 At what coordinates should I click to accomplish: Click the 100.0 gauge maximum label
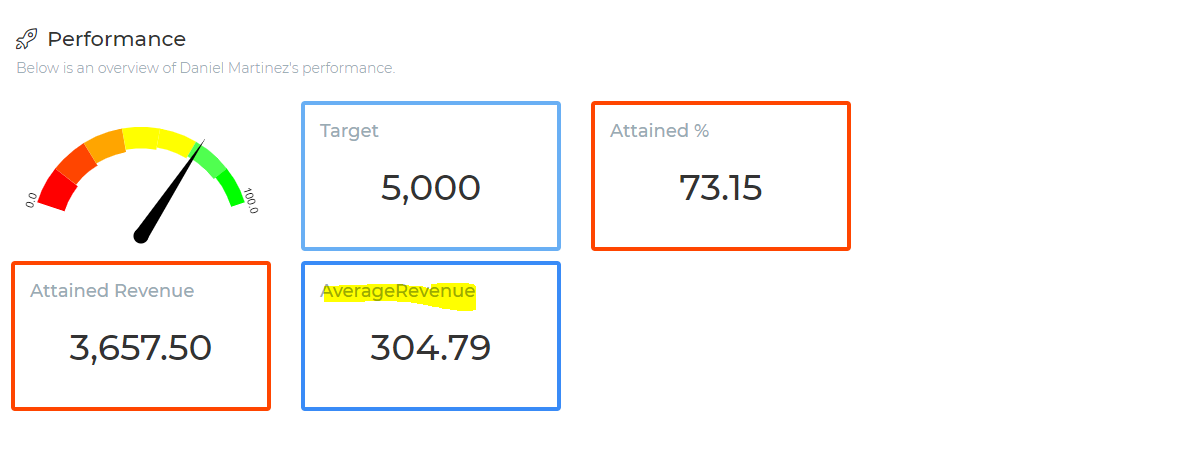(x=251, y=201)
